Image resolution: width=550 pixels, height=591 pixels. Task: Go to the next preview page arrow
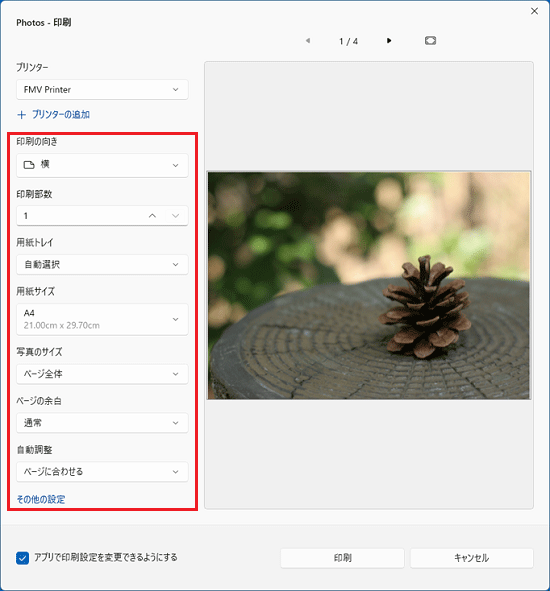[389, 41]
